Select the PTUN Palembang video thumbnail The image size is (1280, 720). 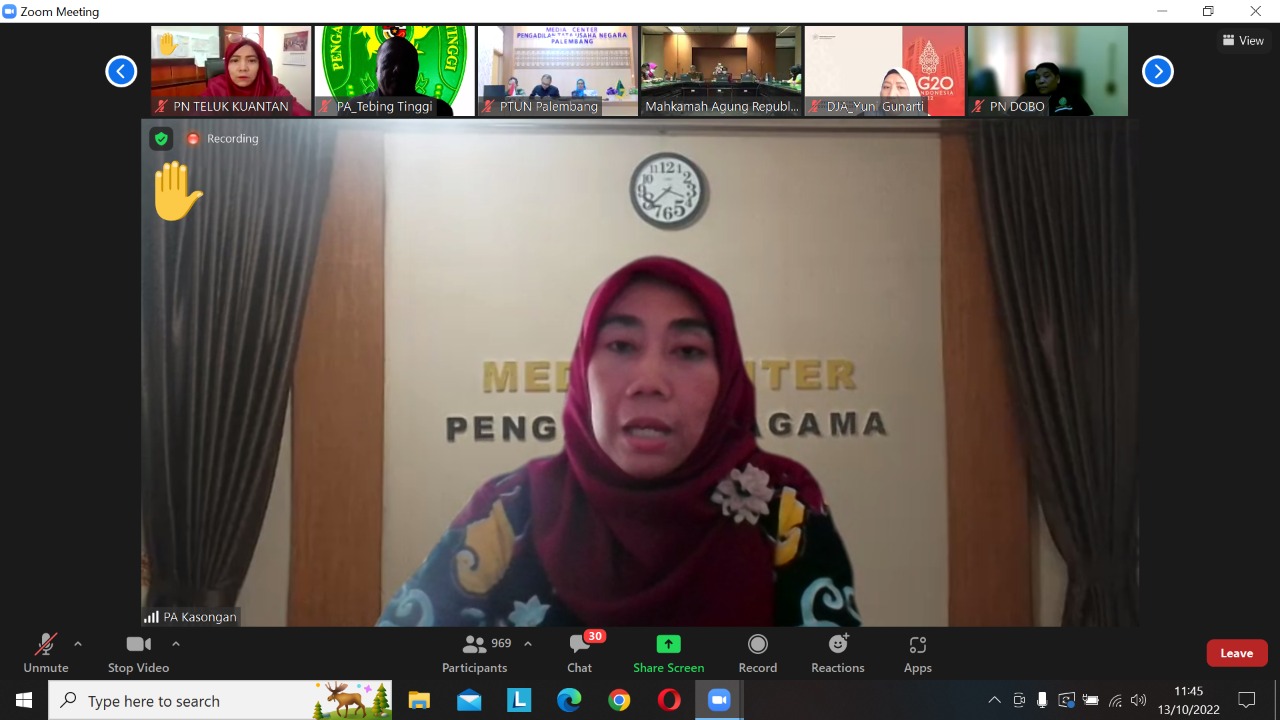tap(557, 71)
